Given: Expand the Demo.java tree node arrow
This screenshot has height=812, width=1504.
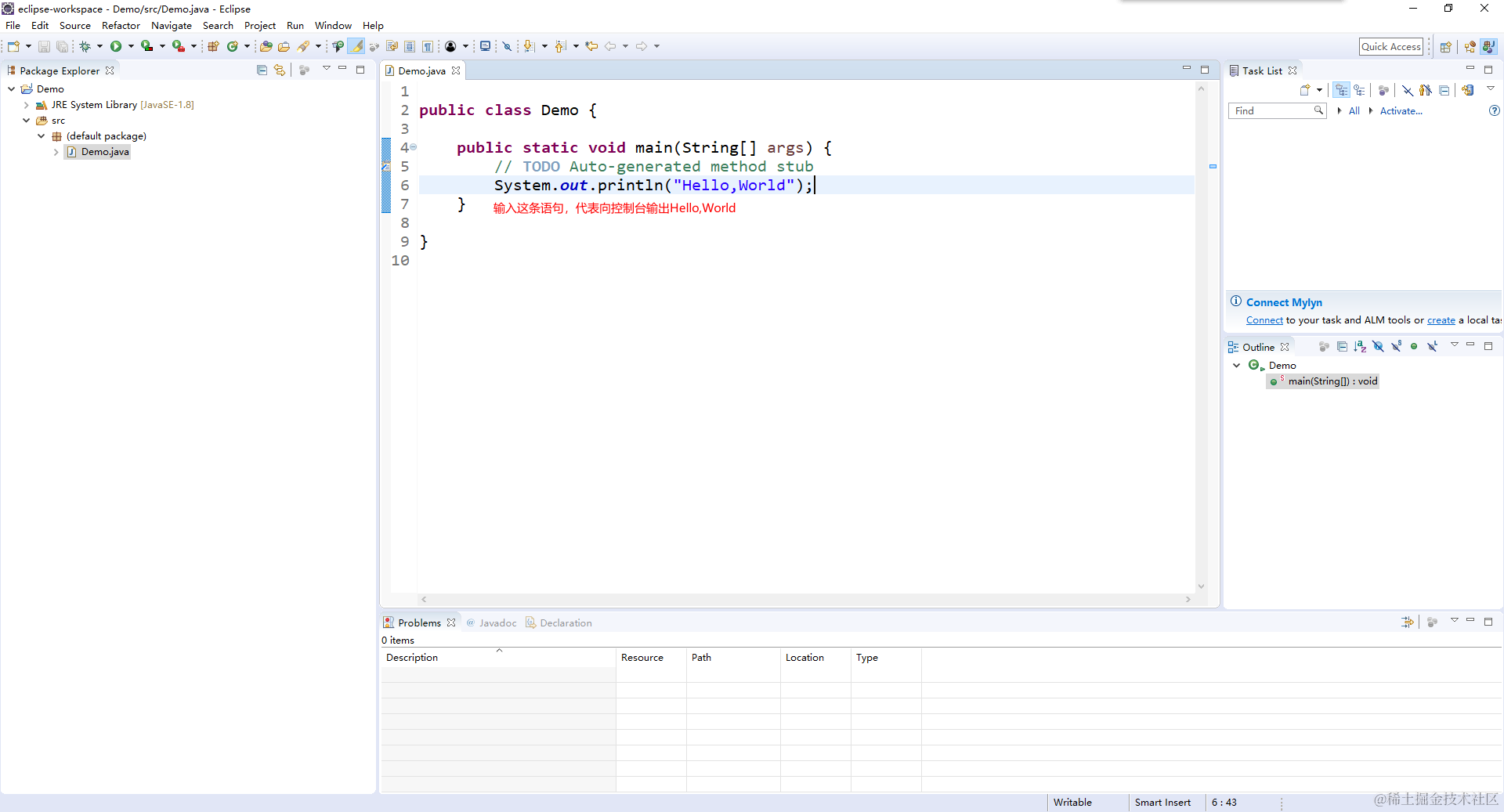Looking at the screenshot, I should (x=56, y=152).
